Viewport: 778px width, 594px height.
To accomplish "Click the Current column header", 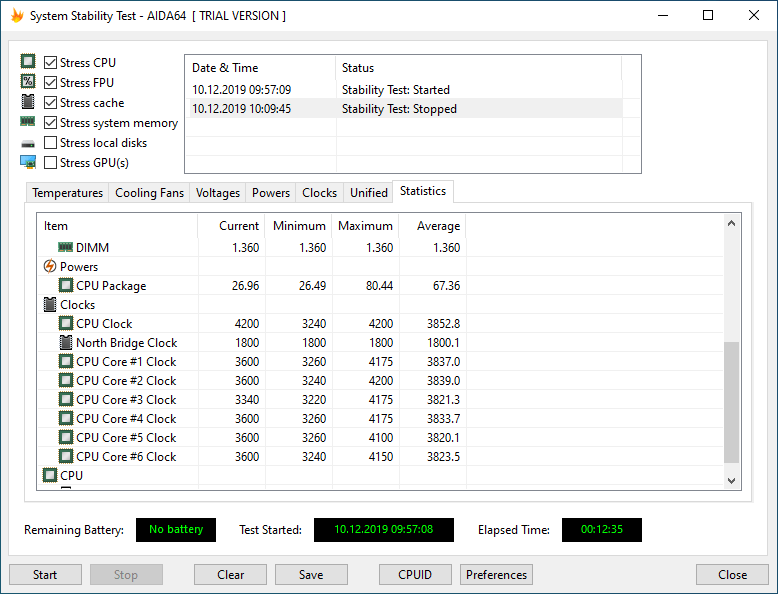I will (231, 226).
